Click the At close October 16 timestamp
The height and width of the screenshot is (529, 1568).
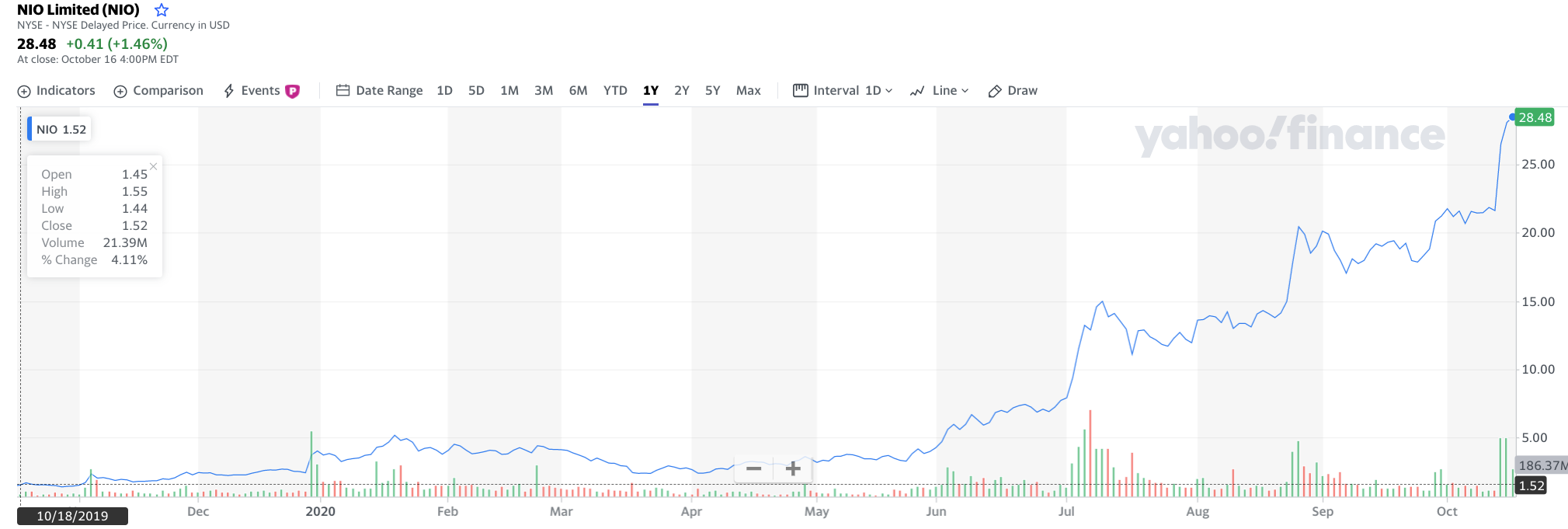coord(98,59)
